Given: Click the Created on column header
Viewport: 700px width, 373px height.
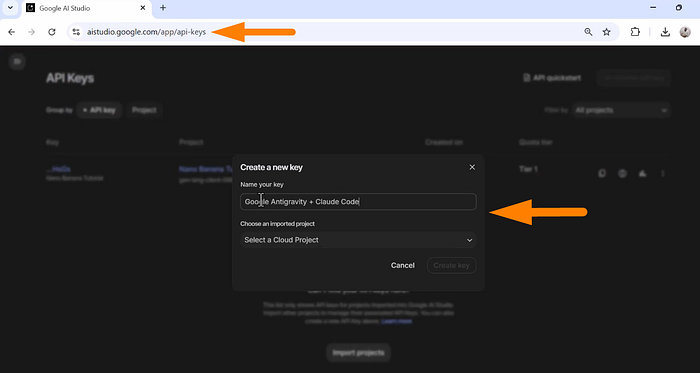Looking at the screenshot, I should (444, 142).
